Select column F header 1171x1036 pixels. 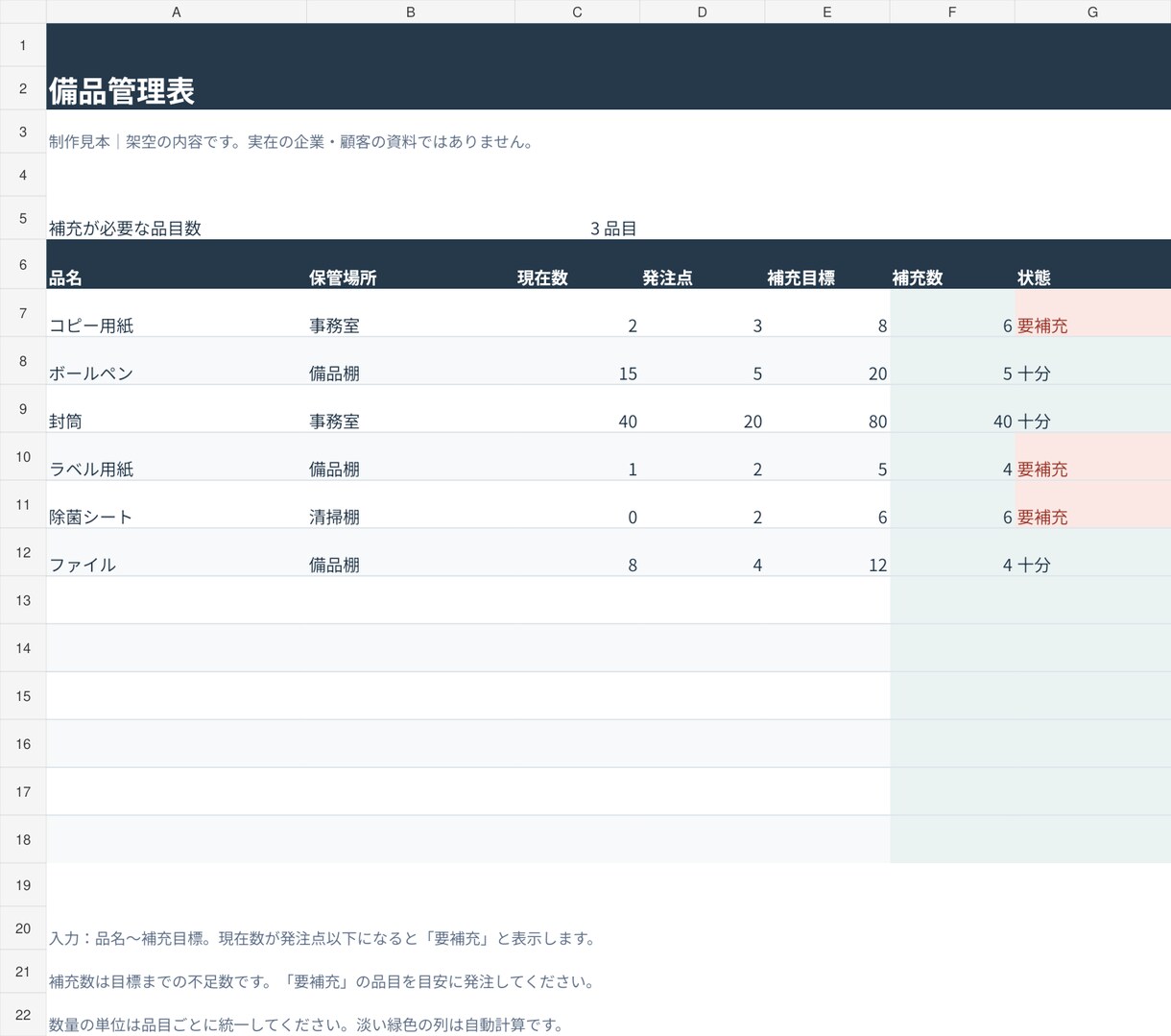[951, 12]
